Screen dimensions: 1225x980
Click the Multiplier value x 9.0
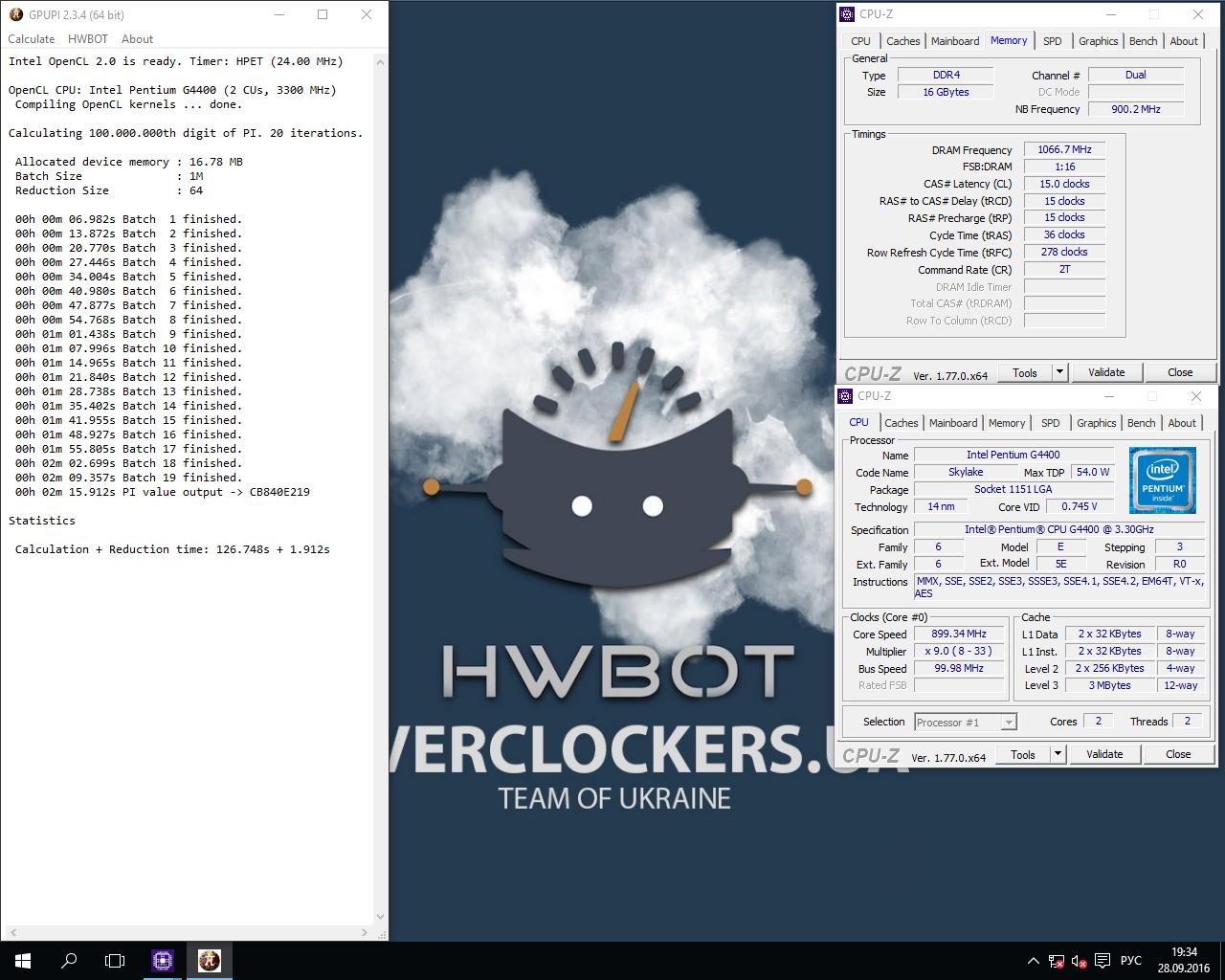(959, 651)
